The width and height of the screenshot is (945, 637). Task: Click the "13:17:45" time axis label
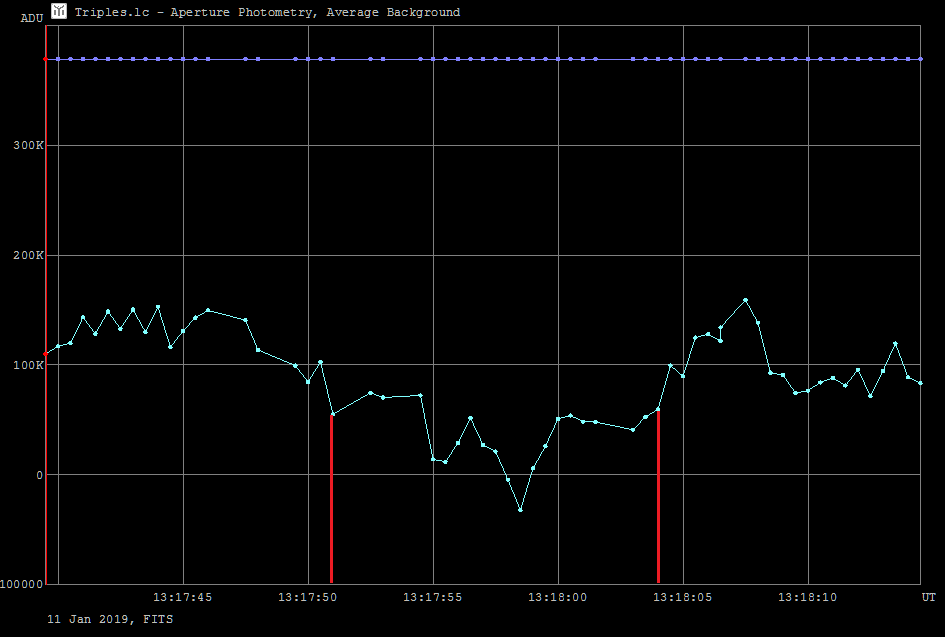coord(182,597)
